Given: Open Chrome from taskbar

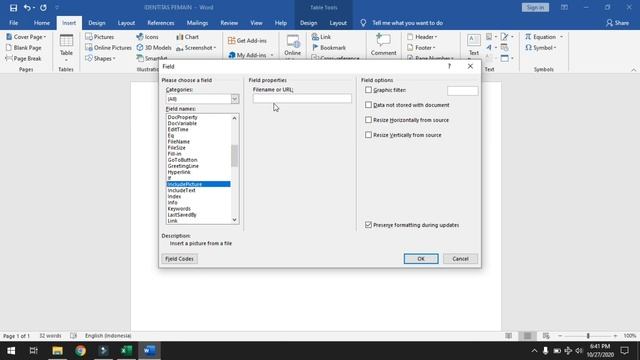Looking at the screenshot, I should pyautogui.click(x=80, y=351).
